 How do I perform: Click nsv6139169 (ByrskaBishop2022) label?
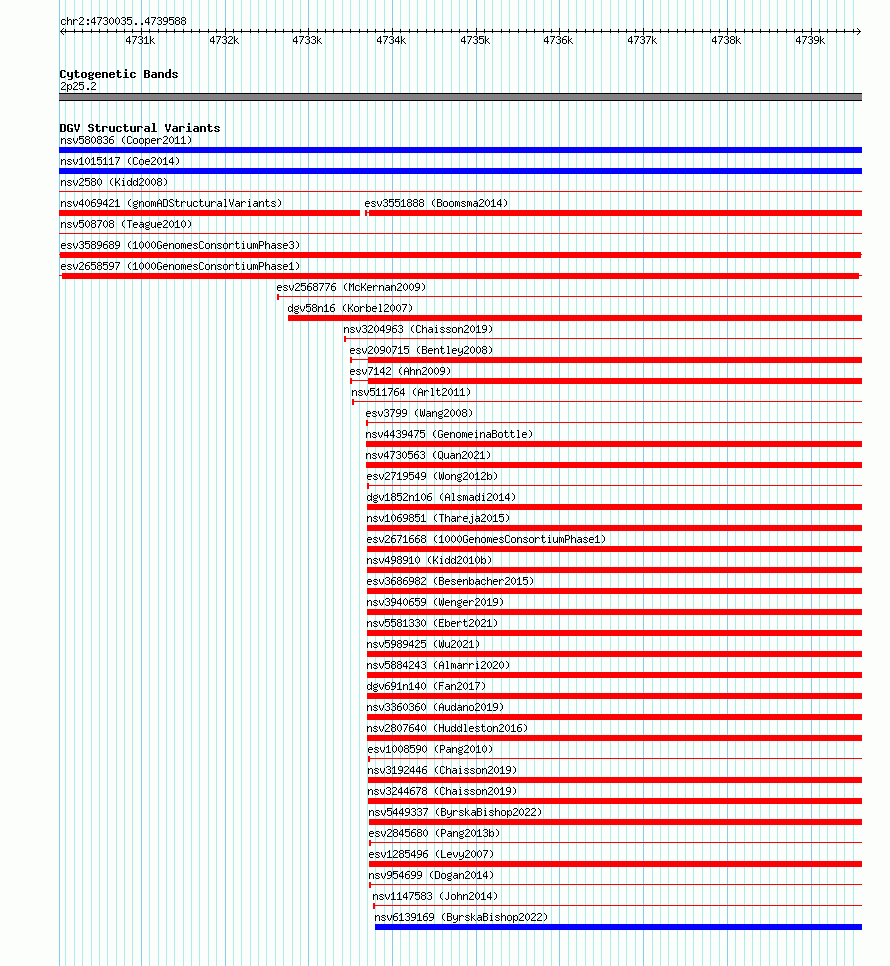point(461,917)
